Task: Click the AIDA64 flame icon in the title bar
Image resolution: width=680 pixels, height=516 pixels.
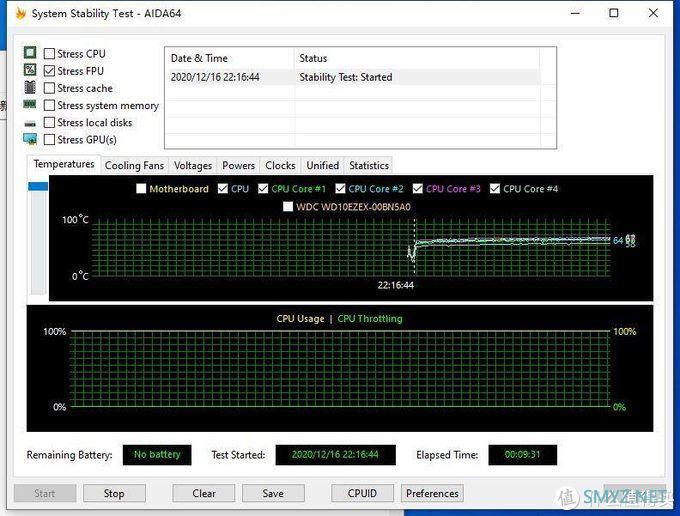Action: pos(20,13)
